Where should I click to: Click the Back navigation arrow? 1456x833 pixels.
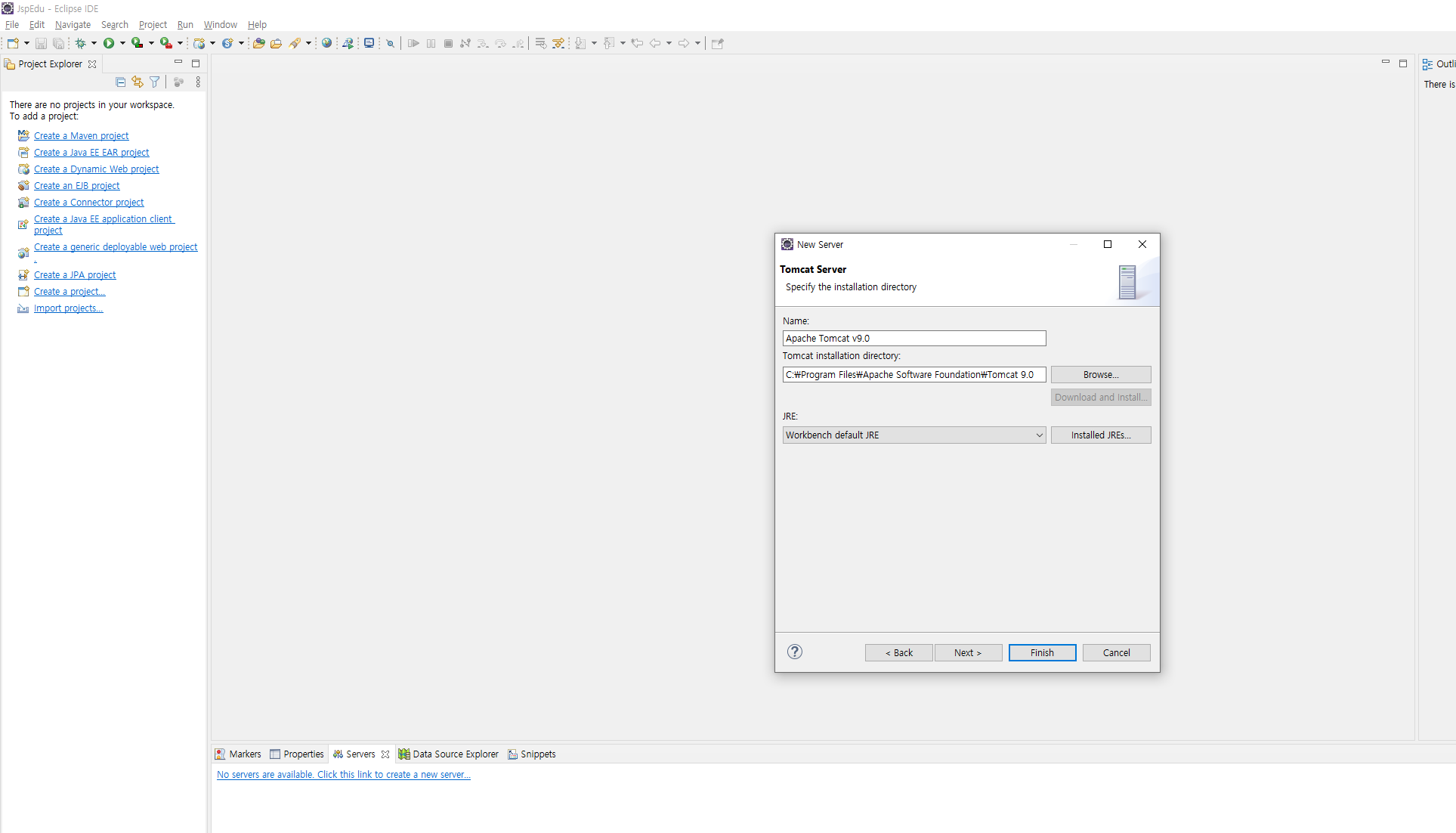655,43
